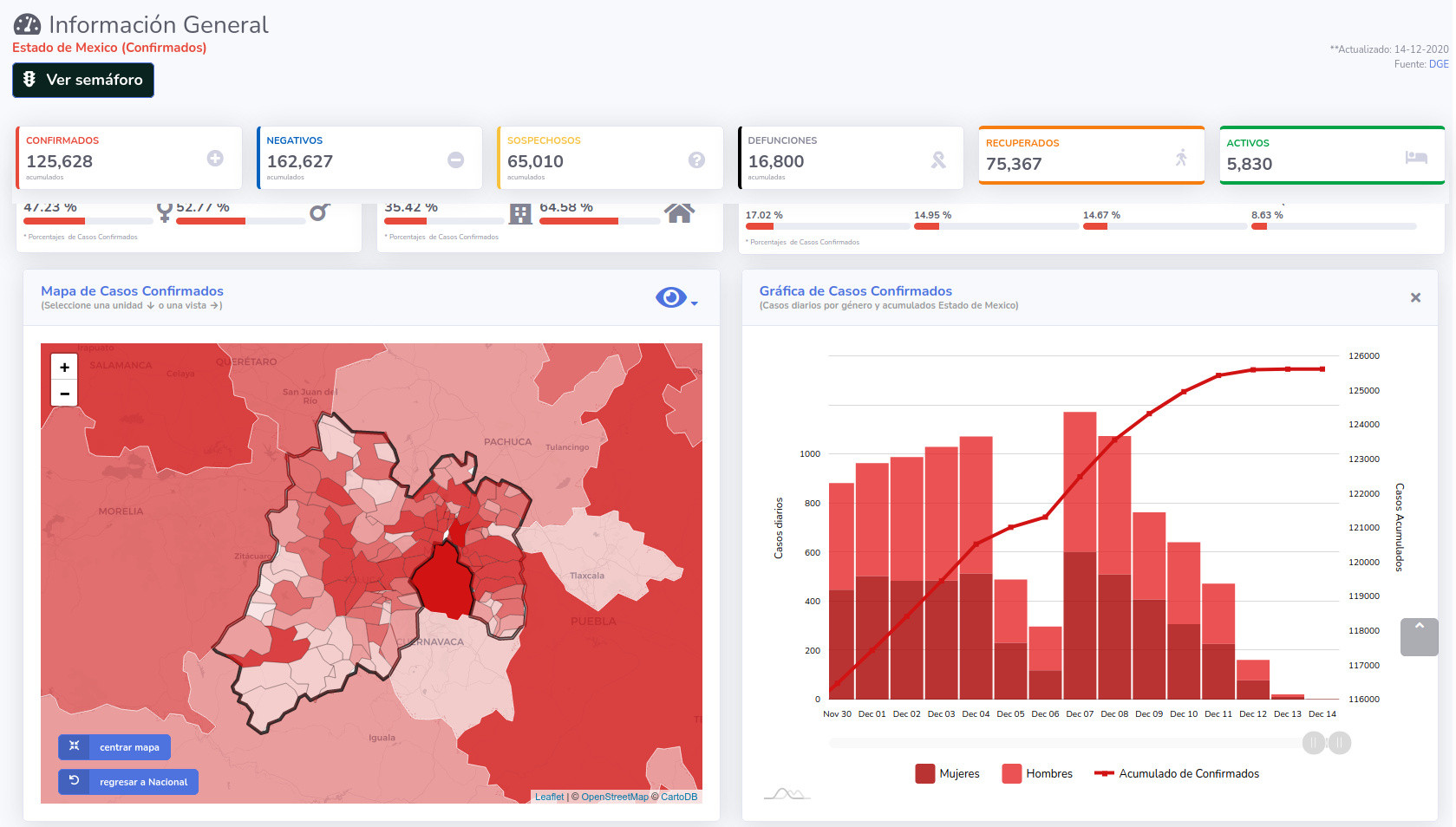Toggle Acumulado de Confirmados legend entry
This screenshot has height=827, width=1456.
[1177, 773]
